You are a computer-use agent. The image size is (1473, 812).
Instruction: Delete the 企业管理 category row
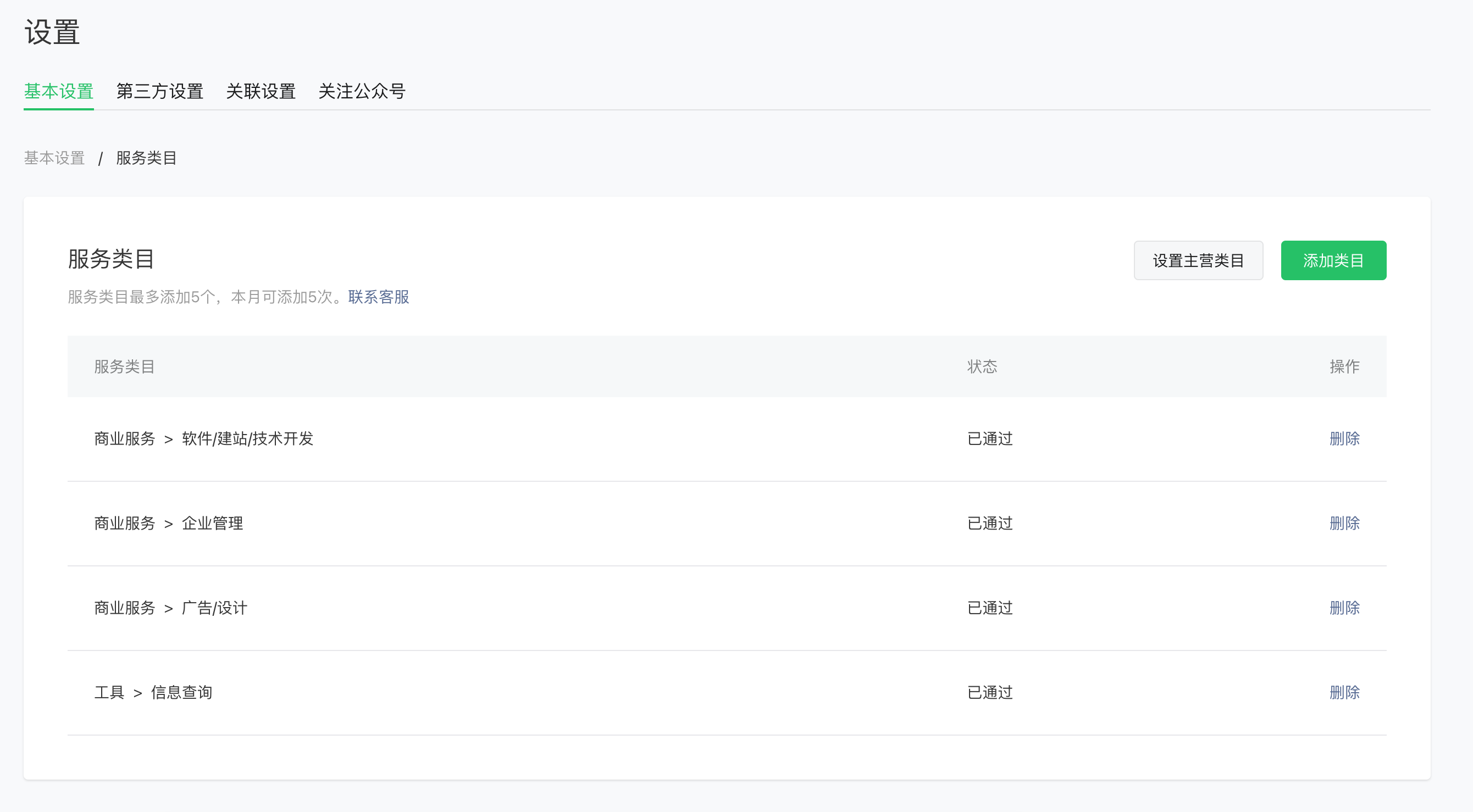(1344, 524)
